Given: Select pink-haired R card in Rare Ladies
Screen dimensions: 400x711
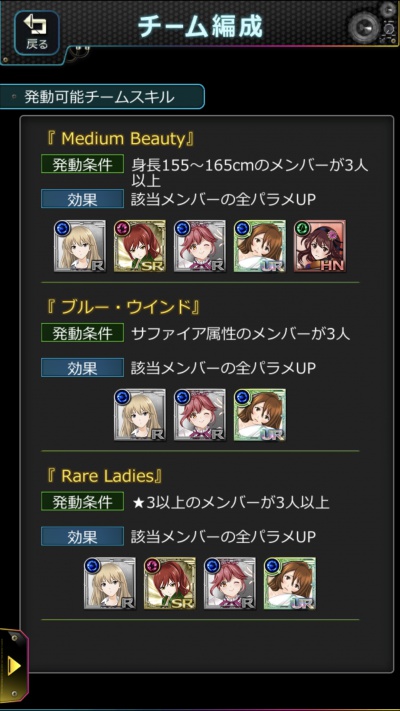Looking at the screenshot, I should click(x=229, y=583).
